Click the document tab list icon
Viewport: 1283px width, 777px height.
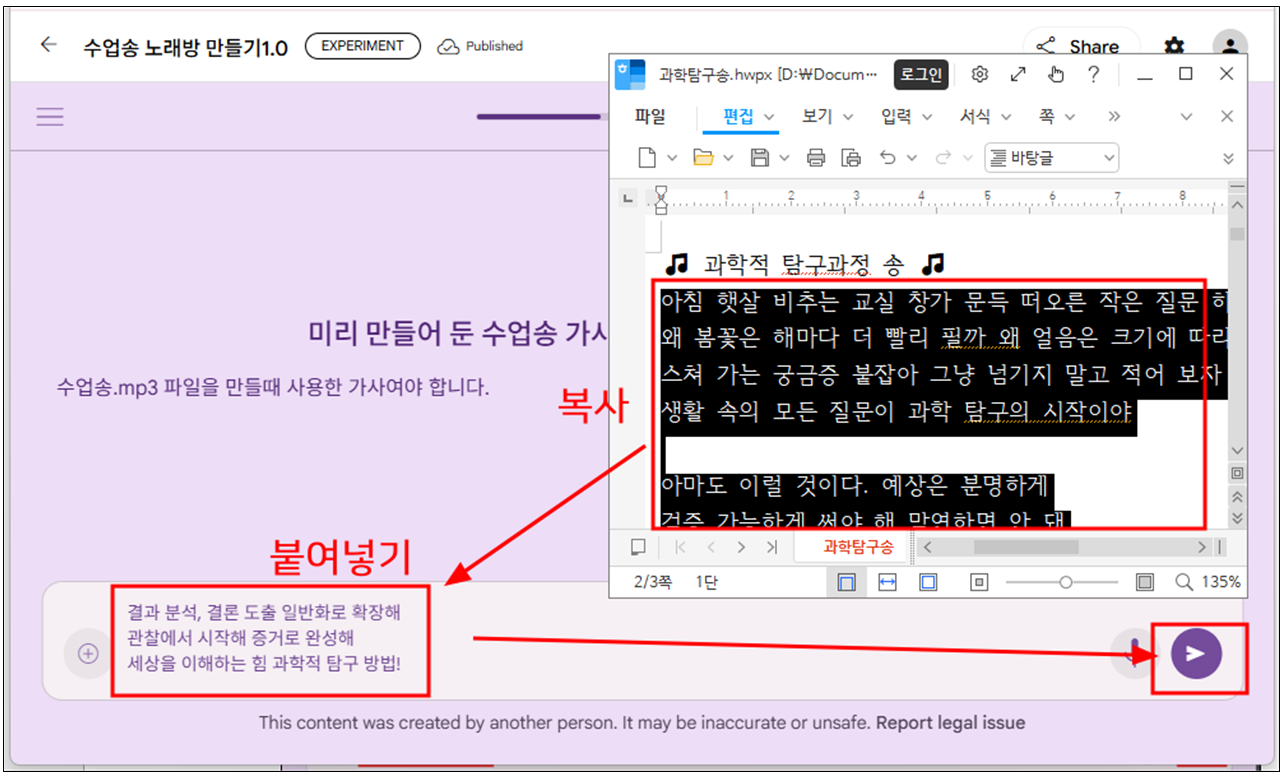637,547
